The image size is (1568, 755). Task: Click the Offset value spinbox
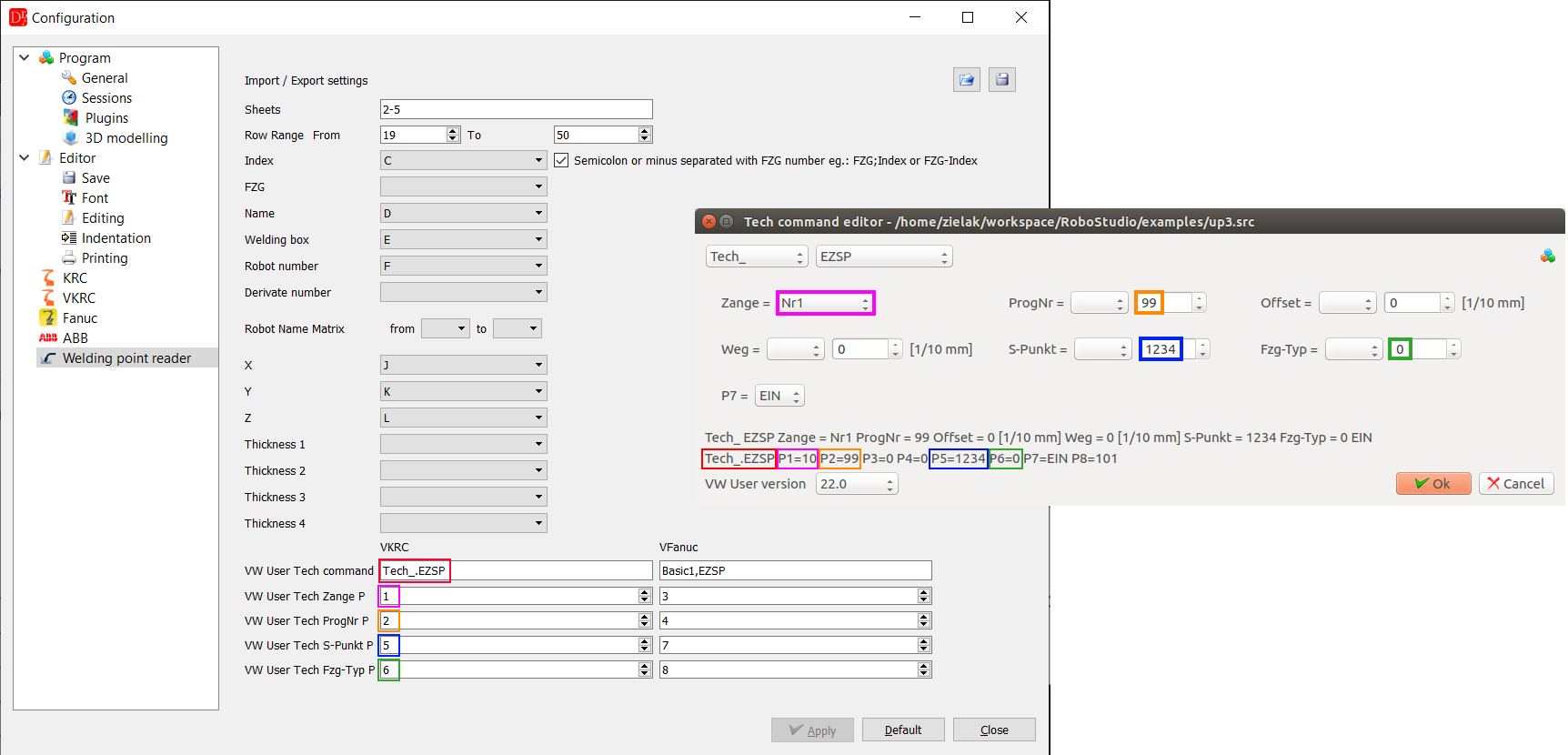[x=1420, y=303]
